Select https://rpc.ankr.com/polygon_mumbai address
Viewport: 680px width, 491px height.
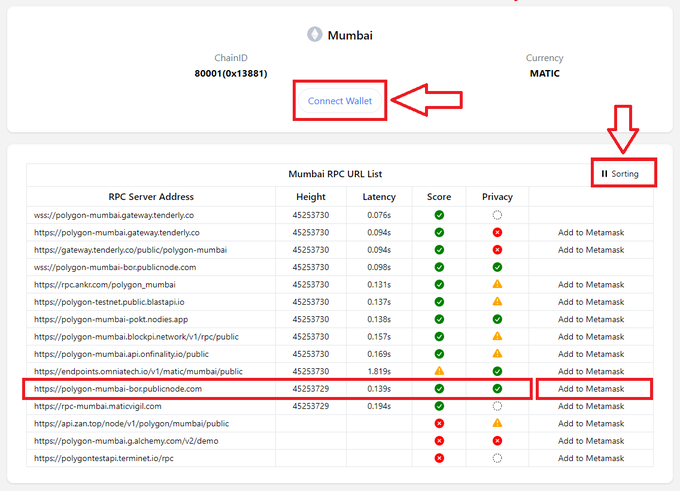105,285
